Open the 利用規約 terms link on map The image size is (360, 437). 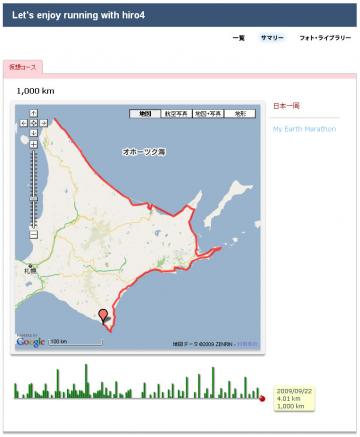click(x=247, y=344)
